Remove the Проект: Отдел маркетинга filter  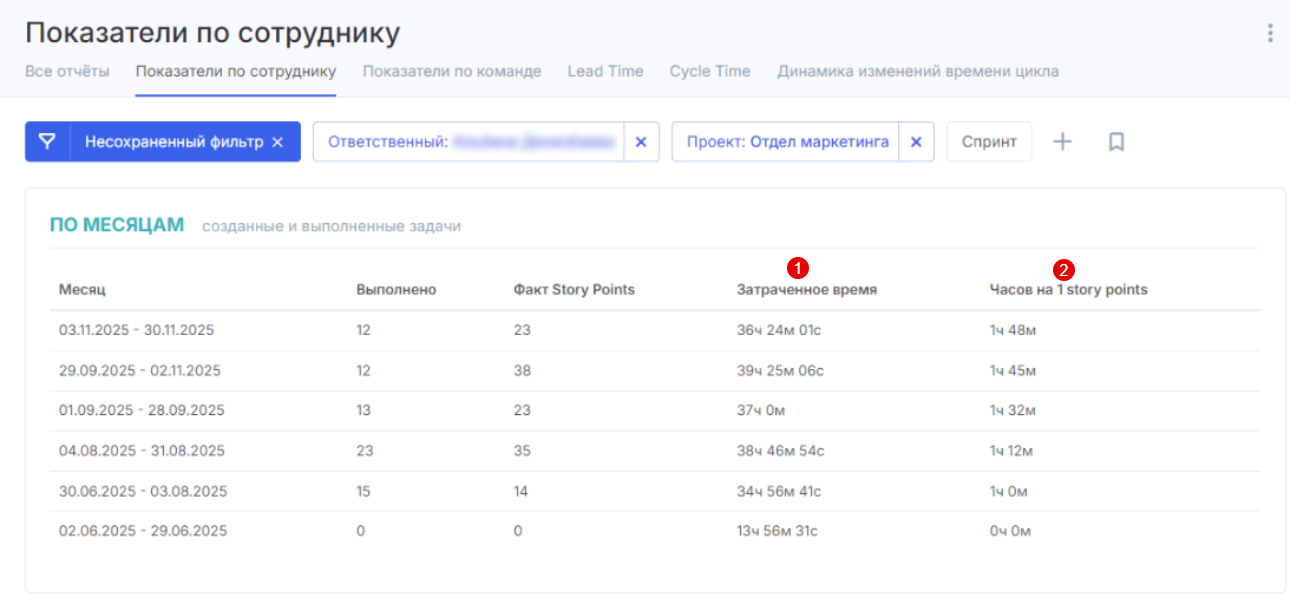(915, 142)
